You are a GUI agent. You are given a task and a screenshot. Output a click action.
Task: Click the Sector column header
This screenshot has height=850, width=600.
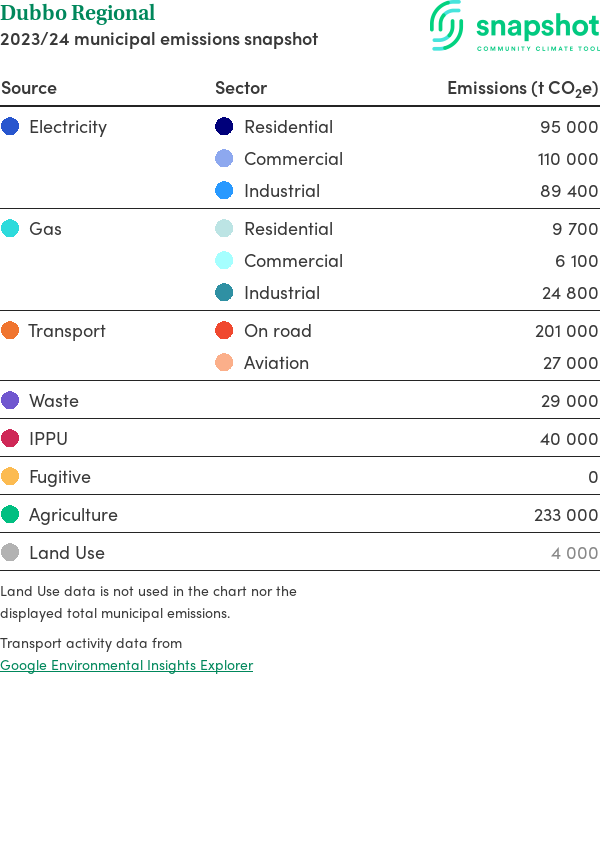click(x=241, y=88)
